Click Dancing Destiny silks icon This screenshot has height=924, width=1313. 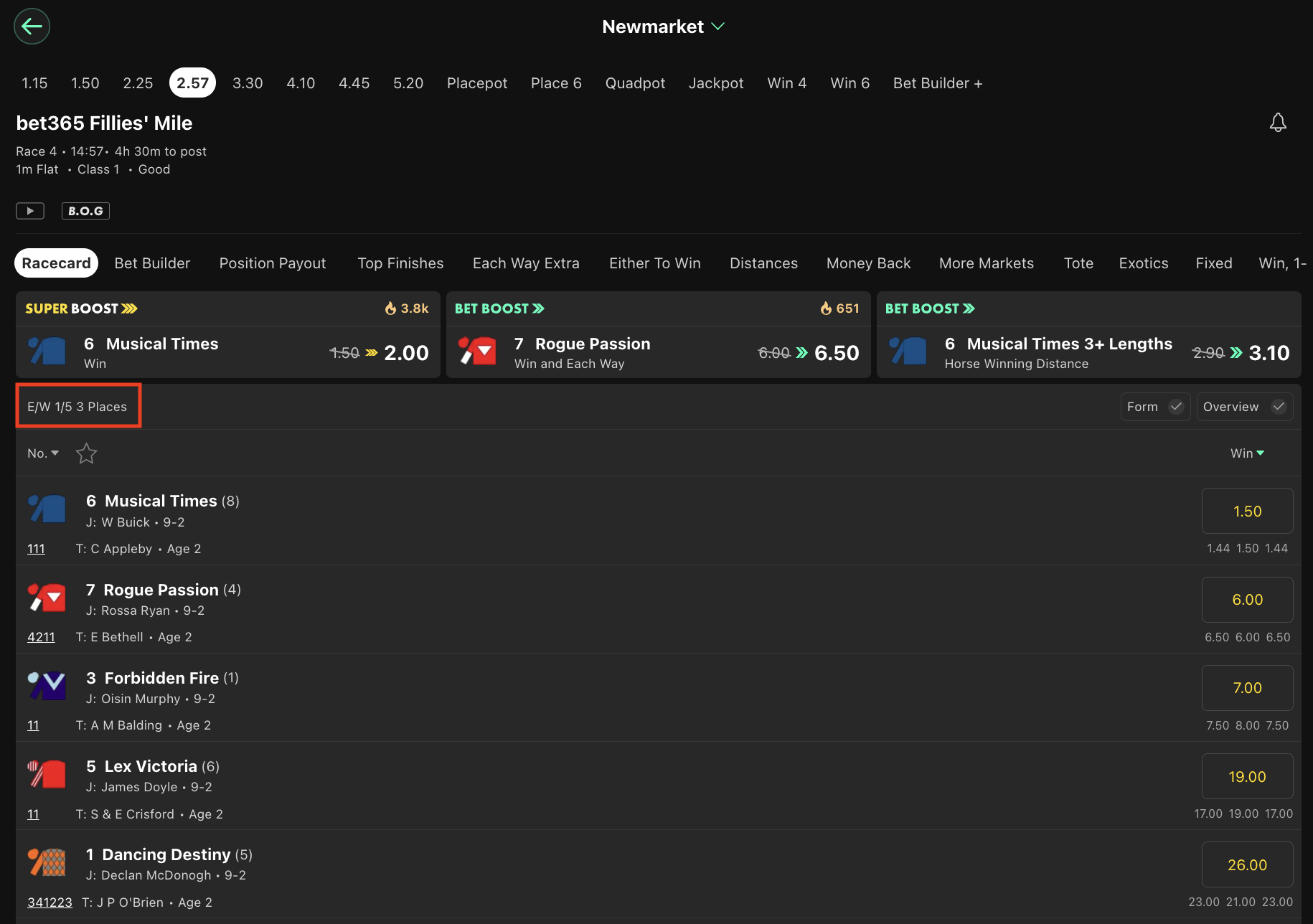[47, 862]
